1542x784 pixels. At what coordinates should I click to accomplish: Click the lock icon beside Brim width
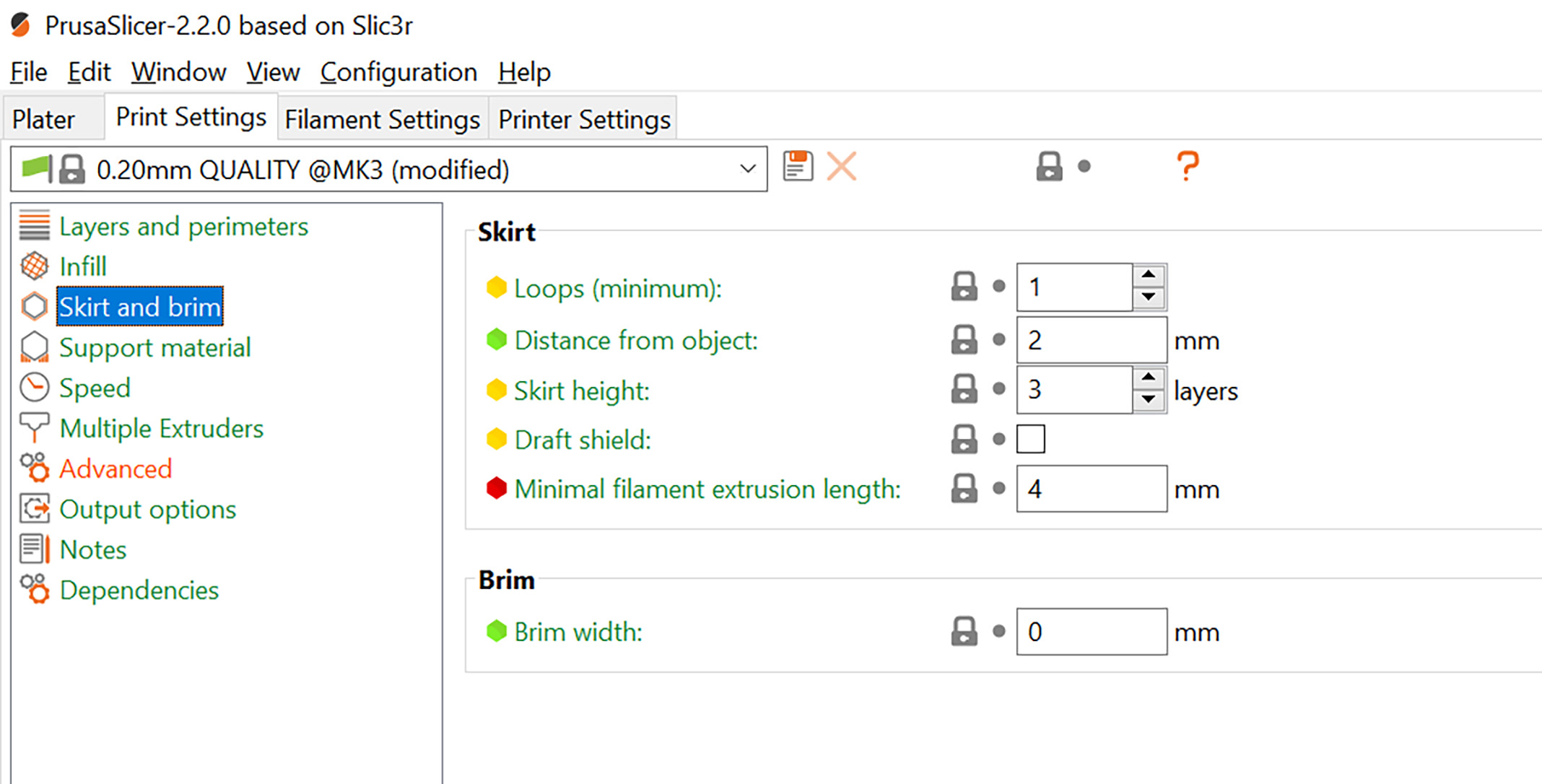964,632
